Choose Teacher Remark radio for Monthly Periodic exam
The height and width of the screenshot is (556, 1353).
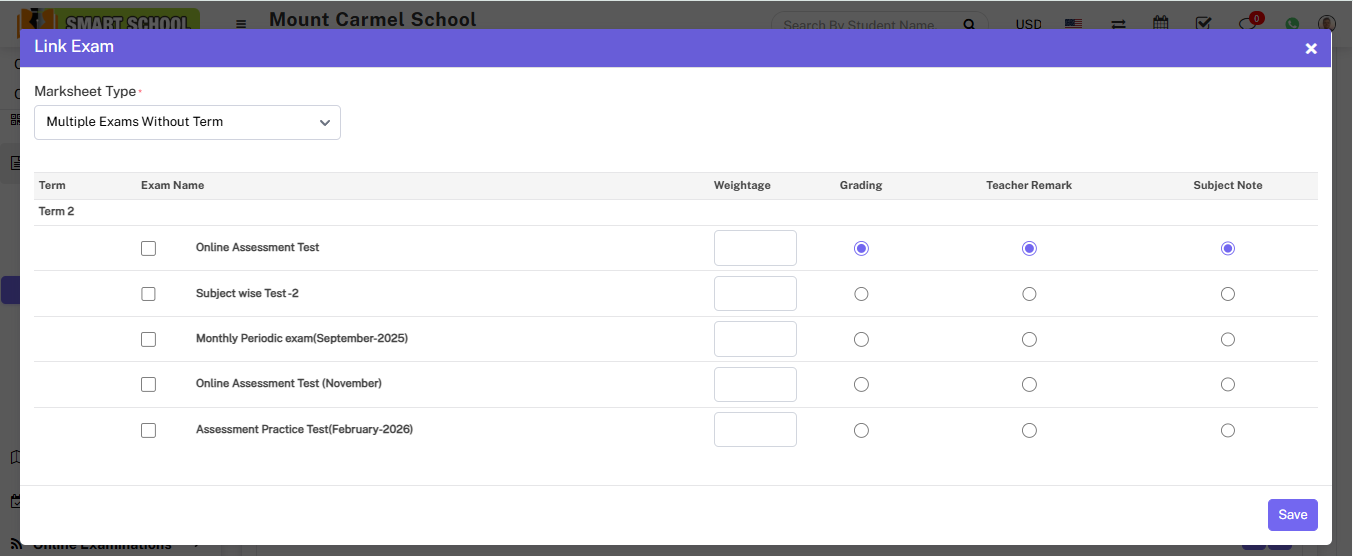coord(1029,339)
